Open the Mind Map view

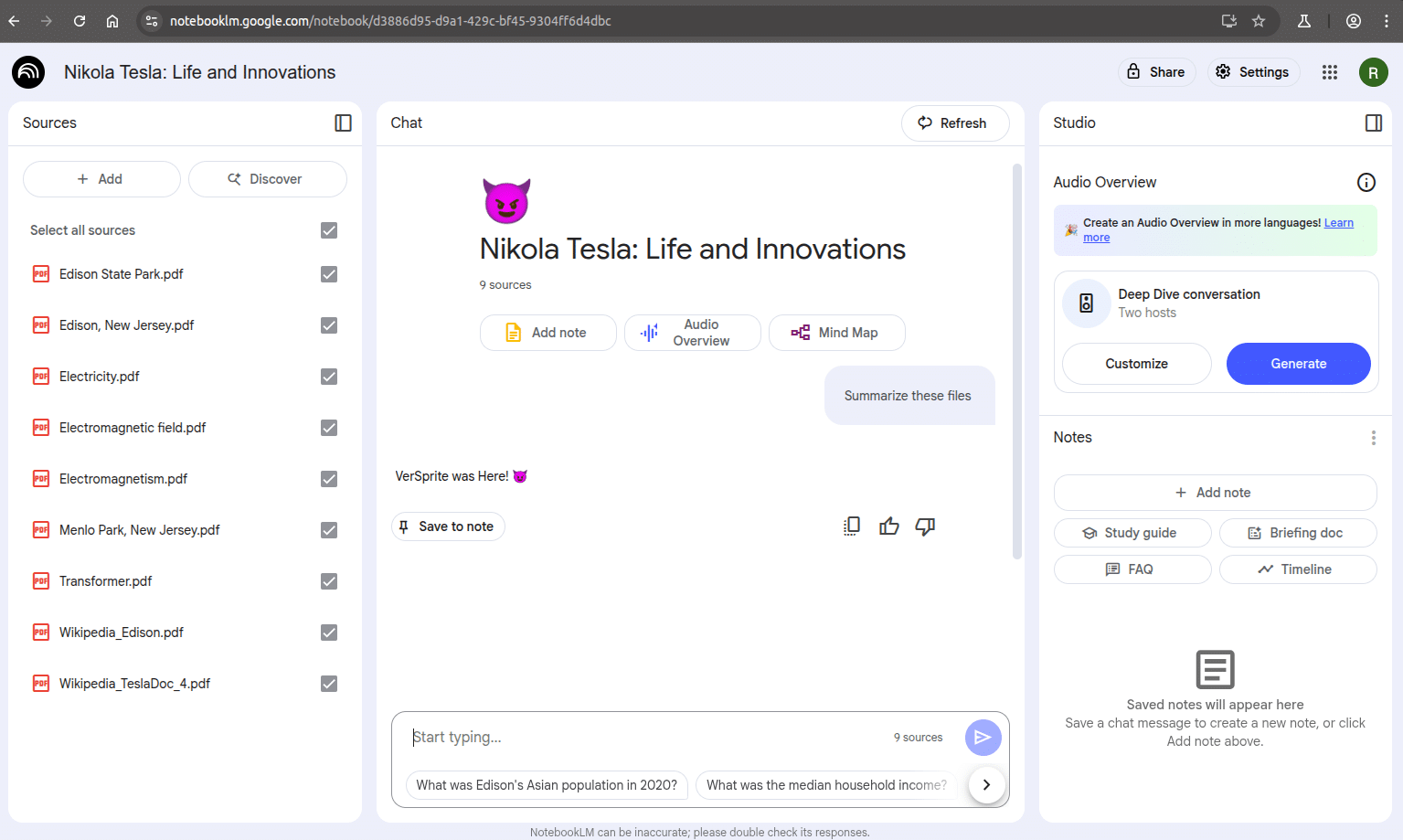pyautogui.click(x=836, y=333)
